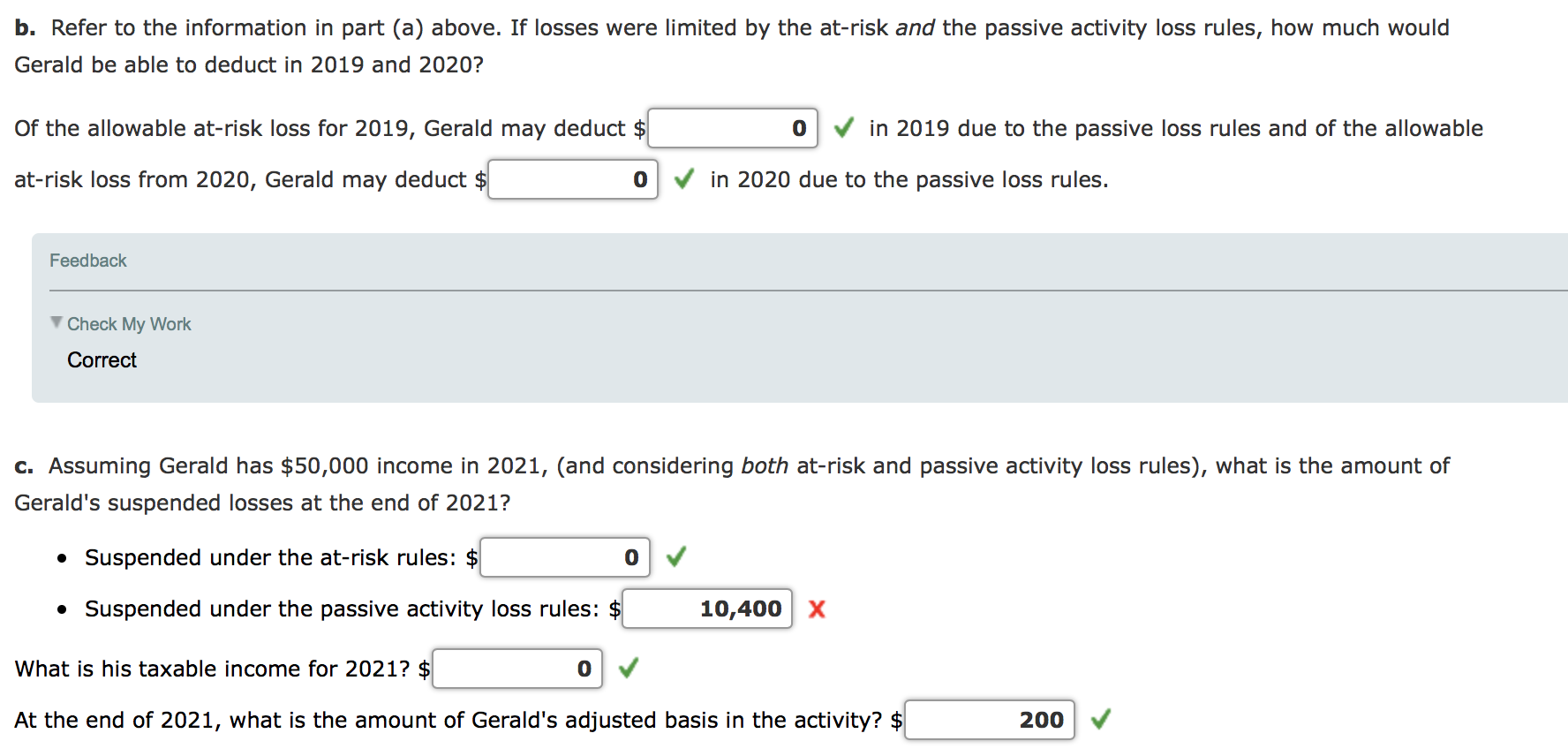The height and width of the screenshot is (756, 1568).
Task: Click the checkmark beside the taxable income answer
Action: (x=629, y=669)
